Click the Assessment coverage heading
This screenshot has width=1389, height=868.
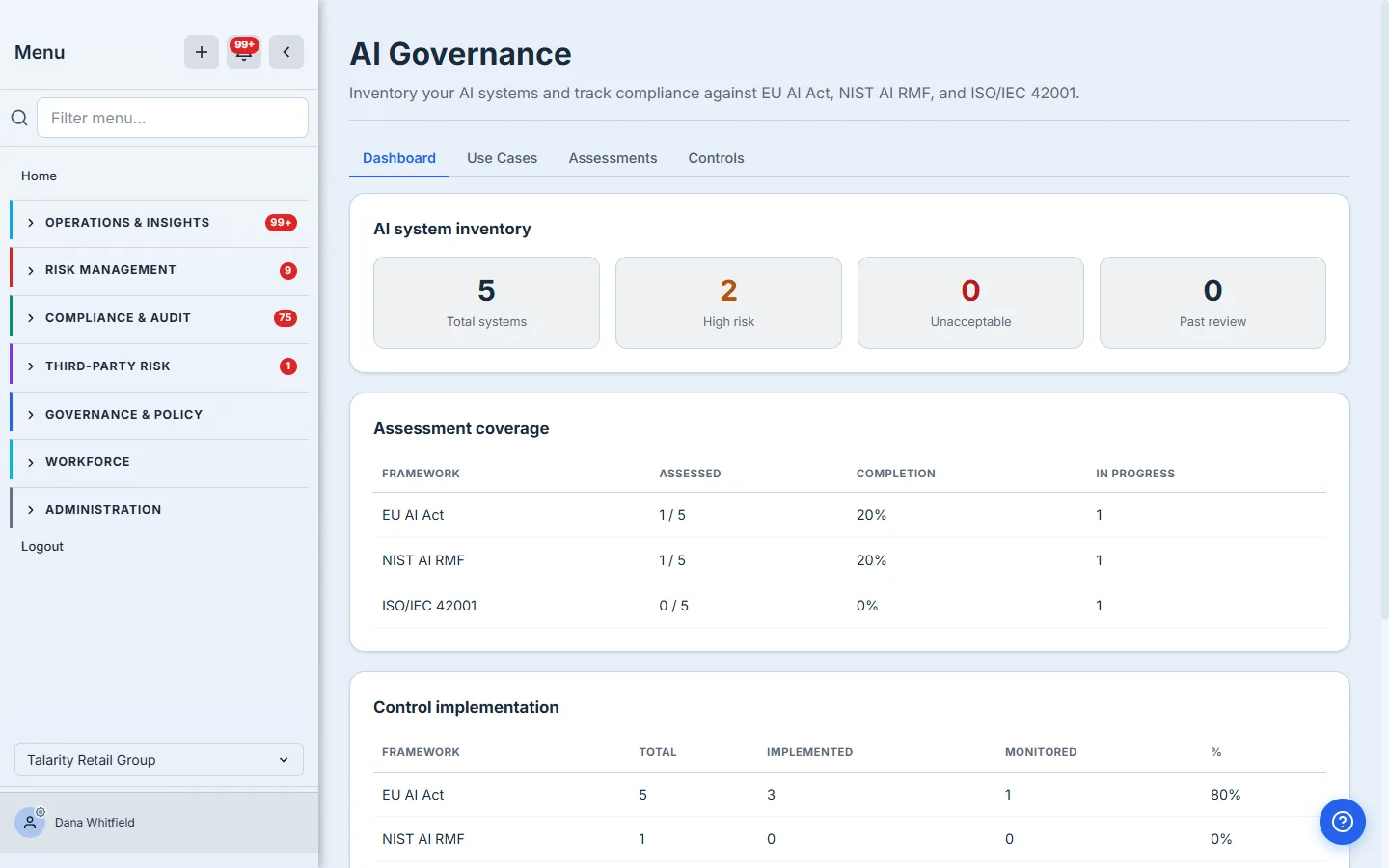click(461, 428)
